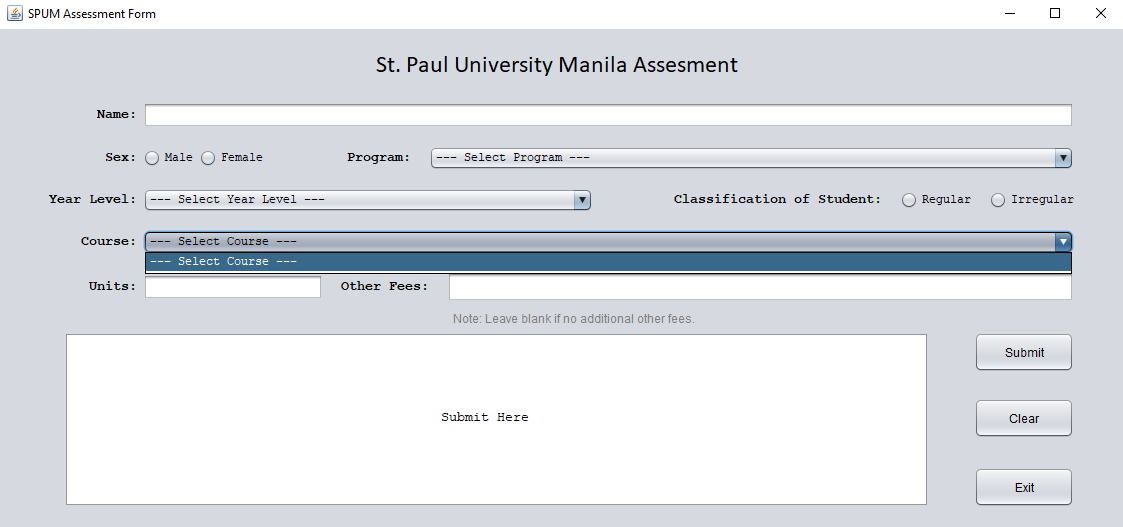1123x527 pixels.
Task: Select the Female radio button
Action: 208,158
